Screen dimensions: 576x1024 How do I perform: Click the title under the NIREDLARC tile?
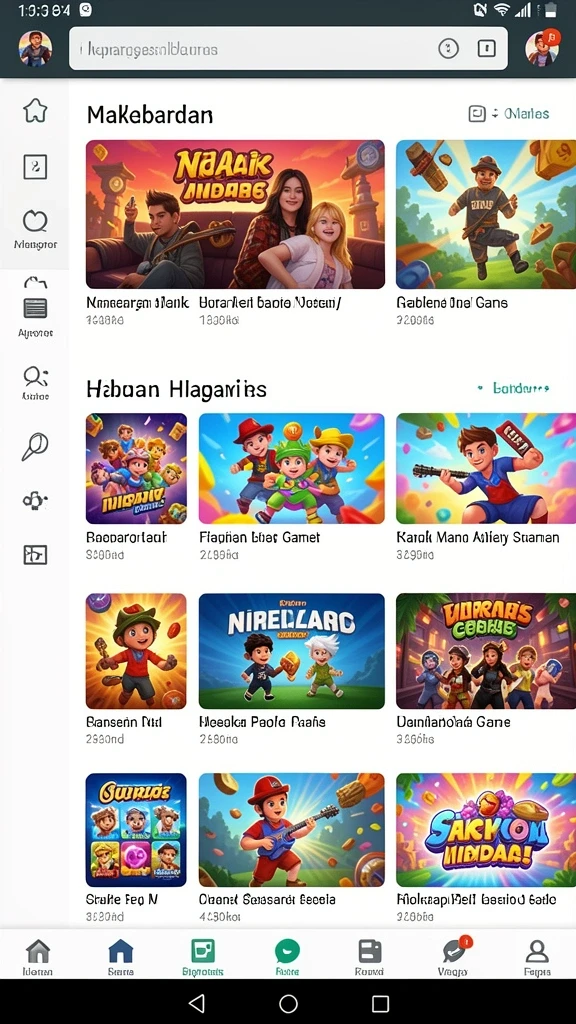click(x=262, y=722)
